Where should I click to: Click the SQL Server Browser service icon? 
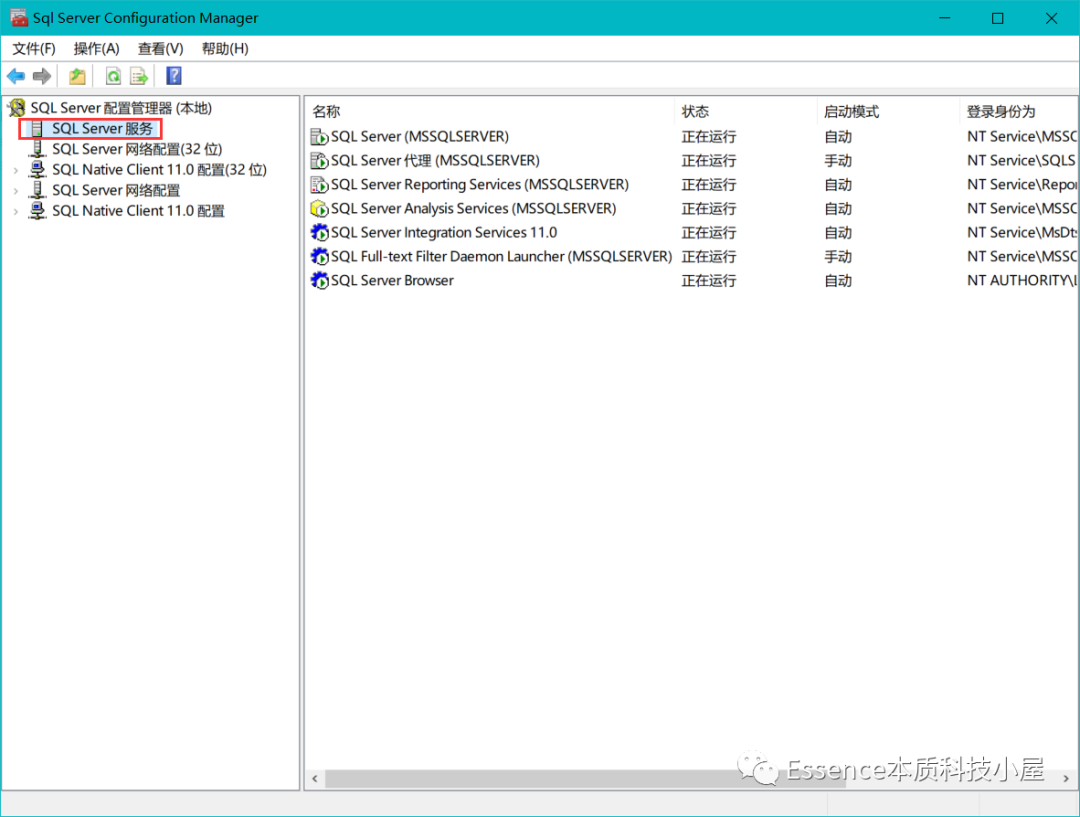[x=319, y=280]
